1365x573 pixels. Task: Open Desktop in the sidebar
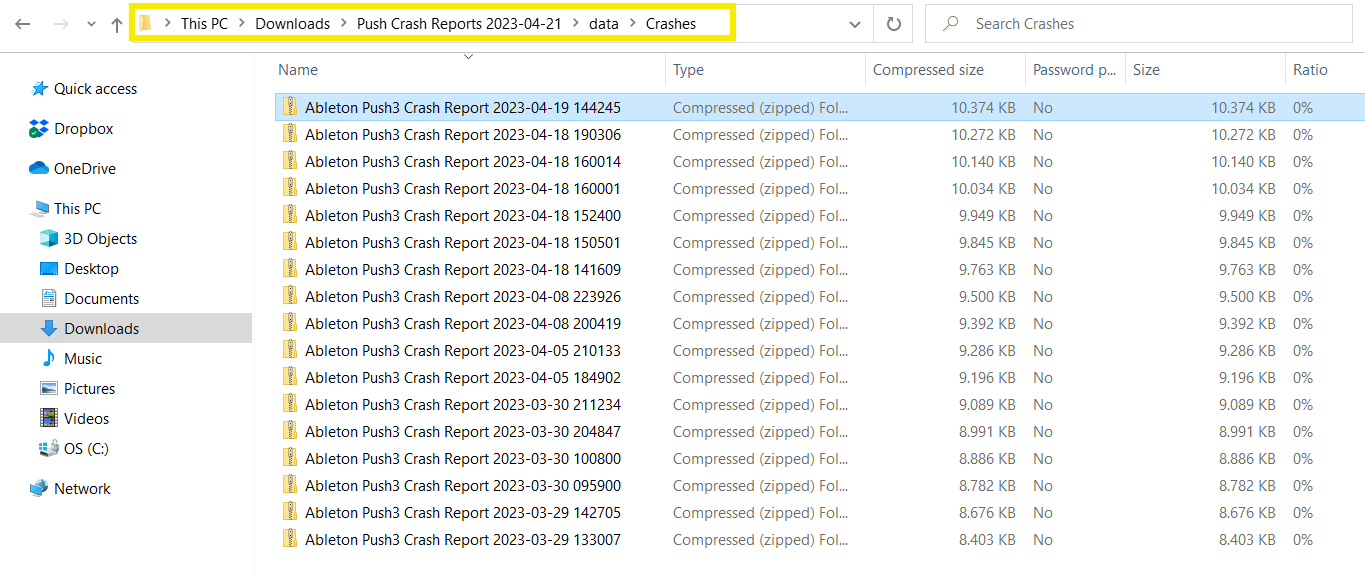[91, 269]
